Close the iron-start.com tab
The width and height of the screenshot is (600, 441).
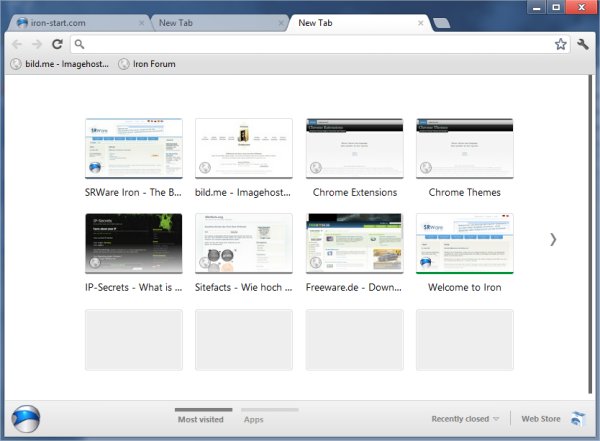tap(141, 23)
